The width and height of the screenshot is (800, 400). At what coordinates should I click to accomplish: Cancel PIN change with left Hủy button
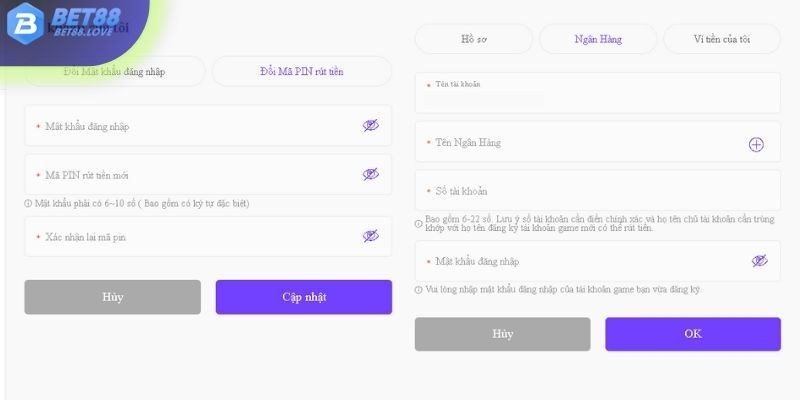[x=113, y=297]
